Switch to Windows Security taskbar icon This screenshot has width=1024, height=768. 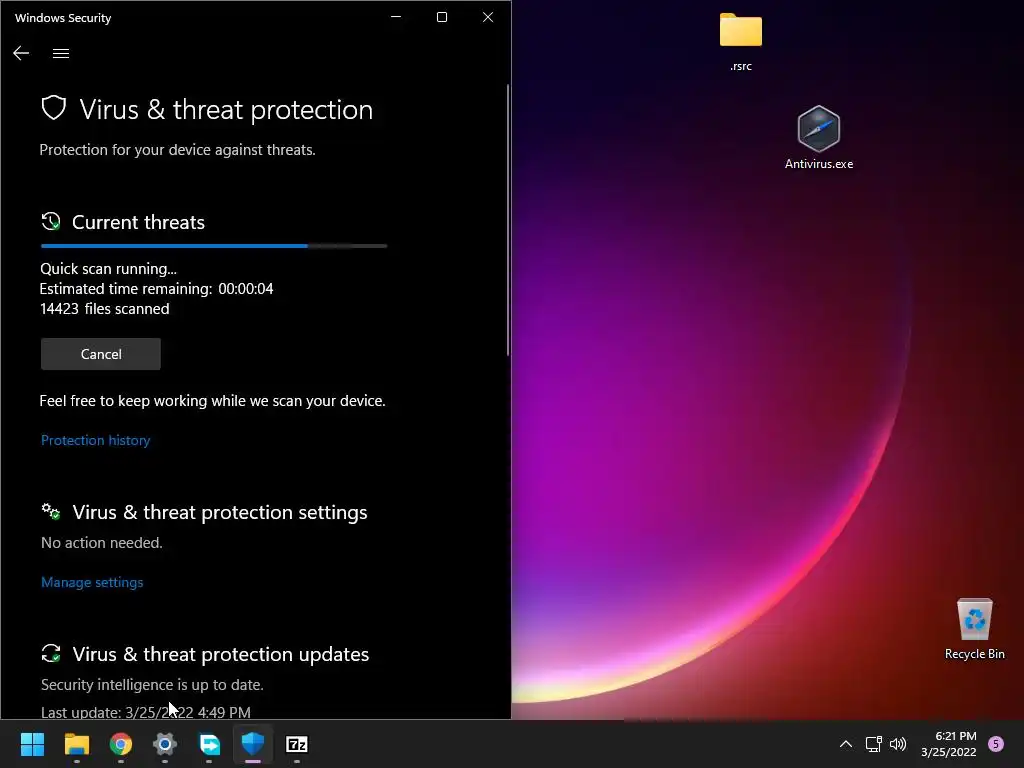(x=253, y=744)
